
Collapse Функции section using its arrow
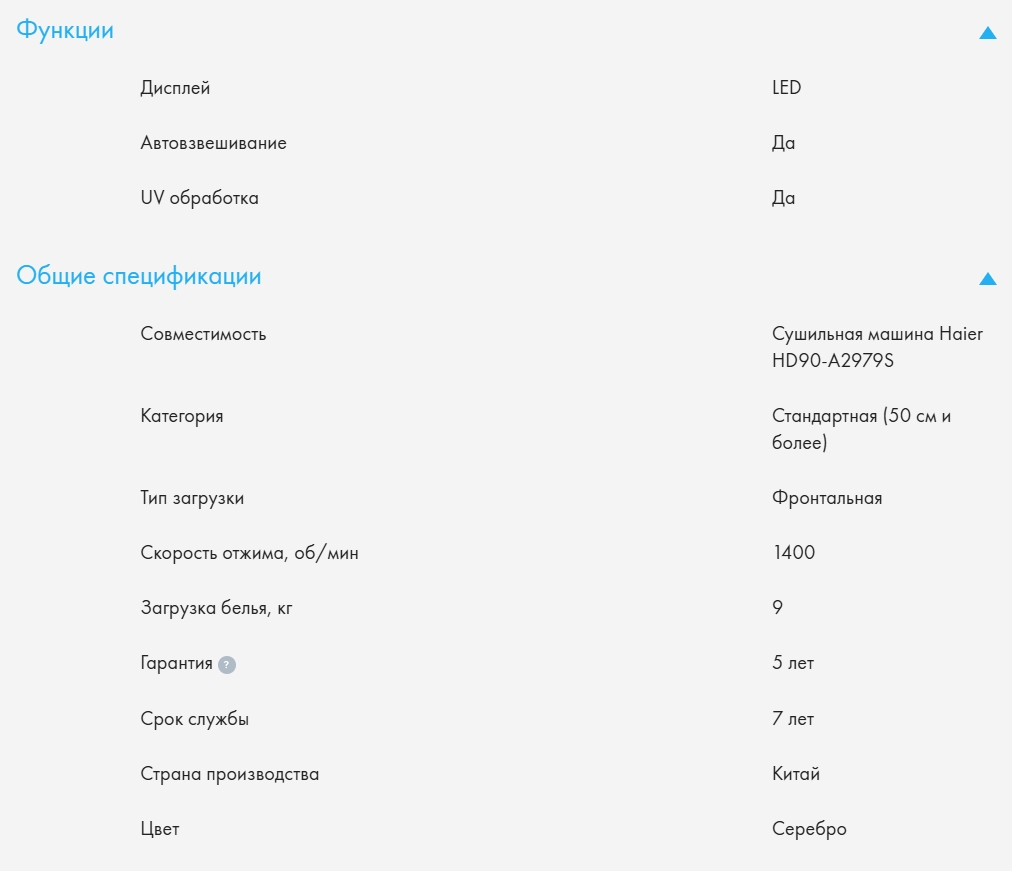click(988, 33)
